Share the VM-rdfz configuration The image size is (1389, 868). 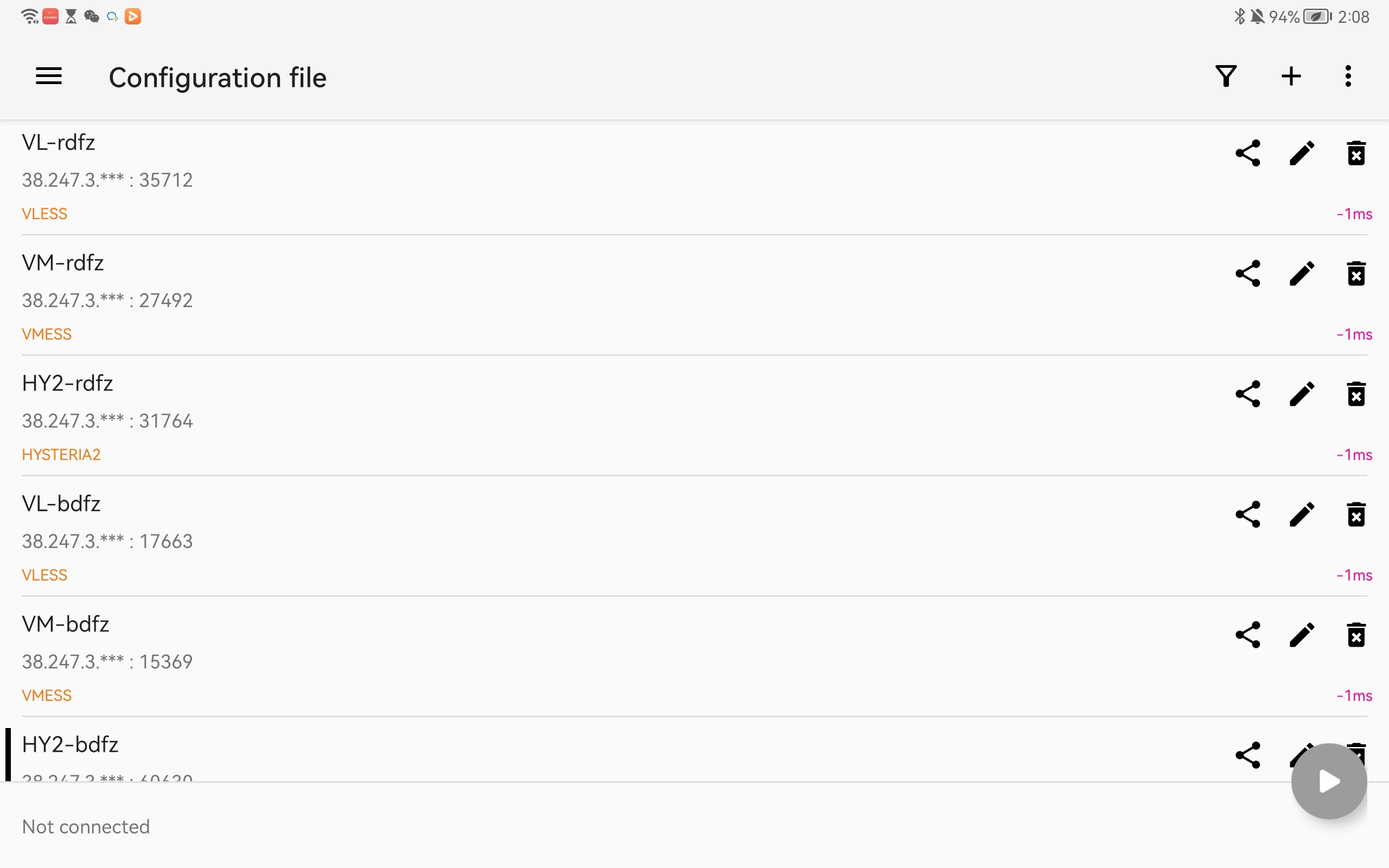(x=1248, y=274)
